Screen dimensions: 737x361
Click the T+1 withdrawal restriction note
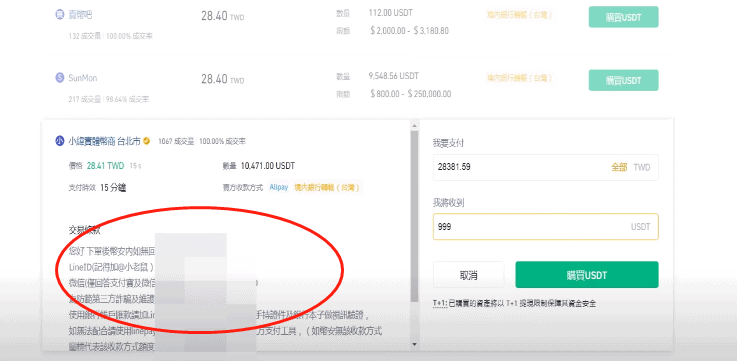515,304
